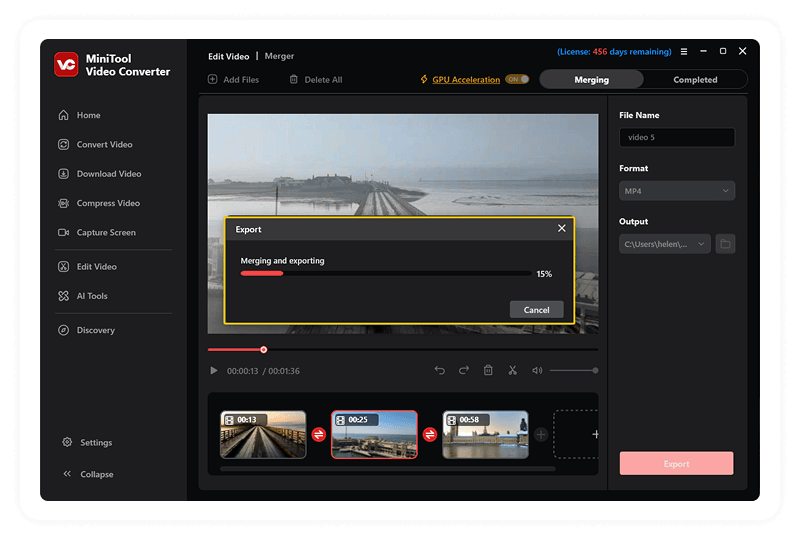Open the Output path dropdown
The height and width of the screenshot is (540, 800).
664,244
